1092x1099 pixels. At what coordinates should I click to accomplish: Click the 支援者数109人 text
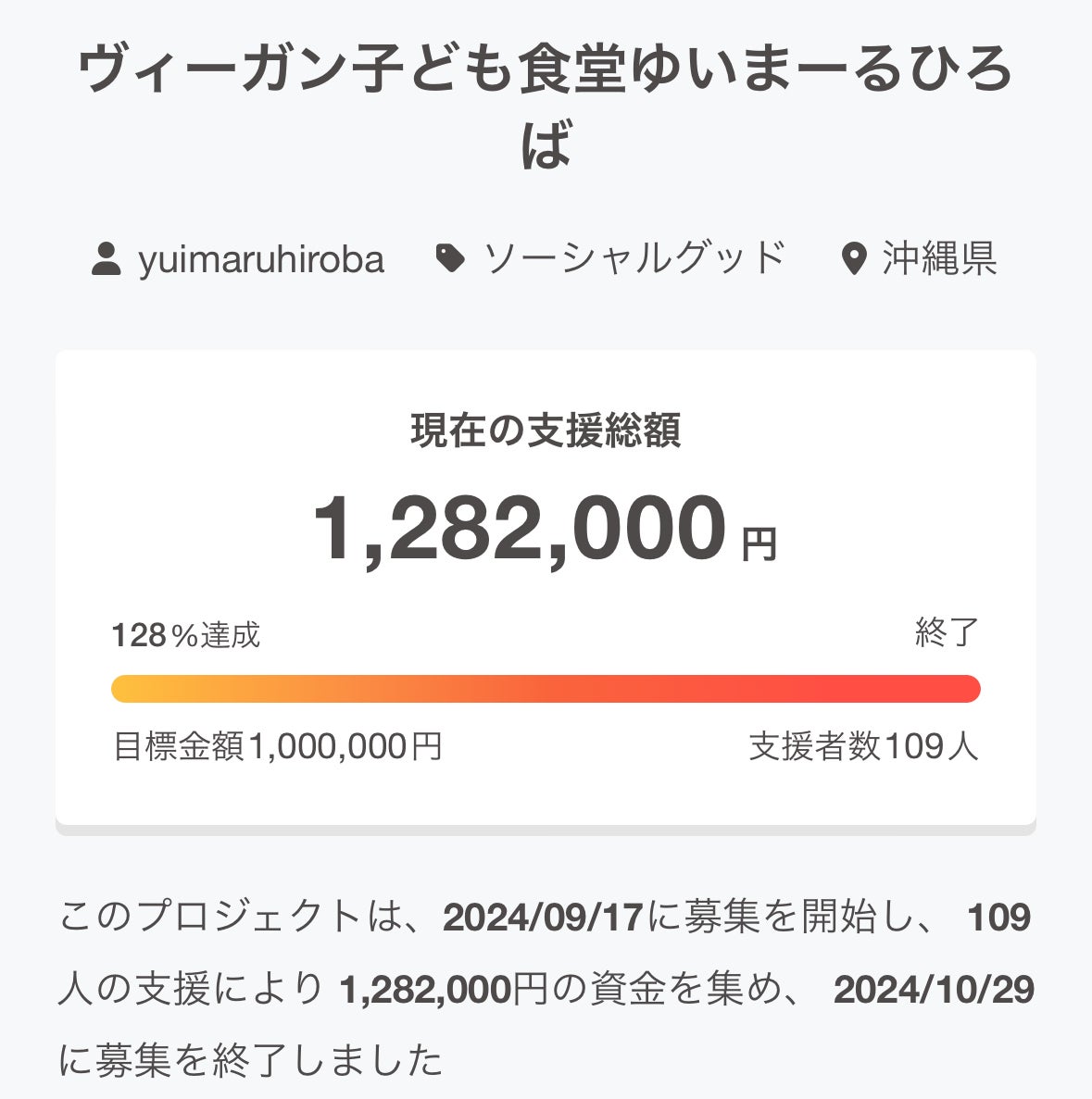[863, 745]
